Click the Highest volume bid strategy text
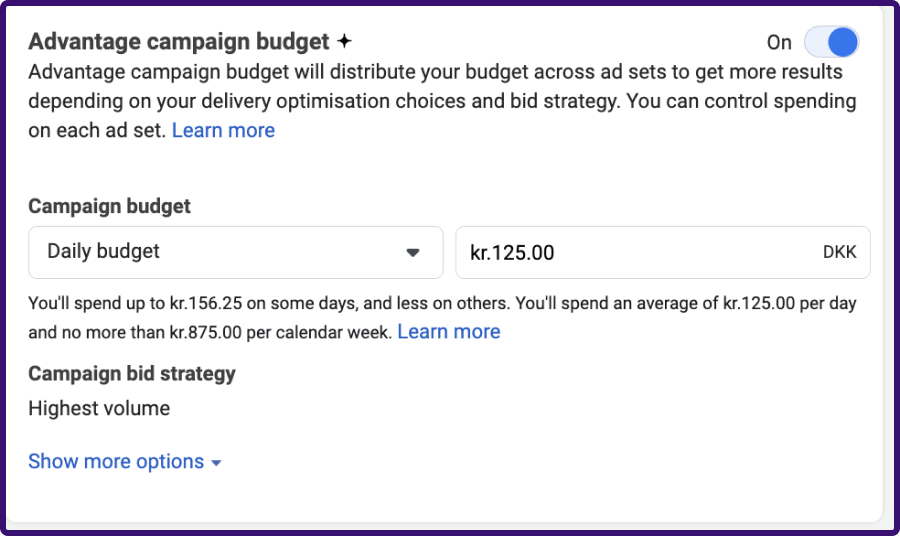The height and width of the screenshot is (536, 900). [99, 408]
